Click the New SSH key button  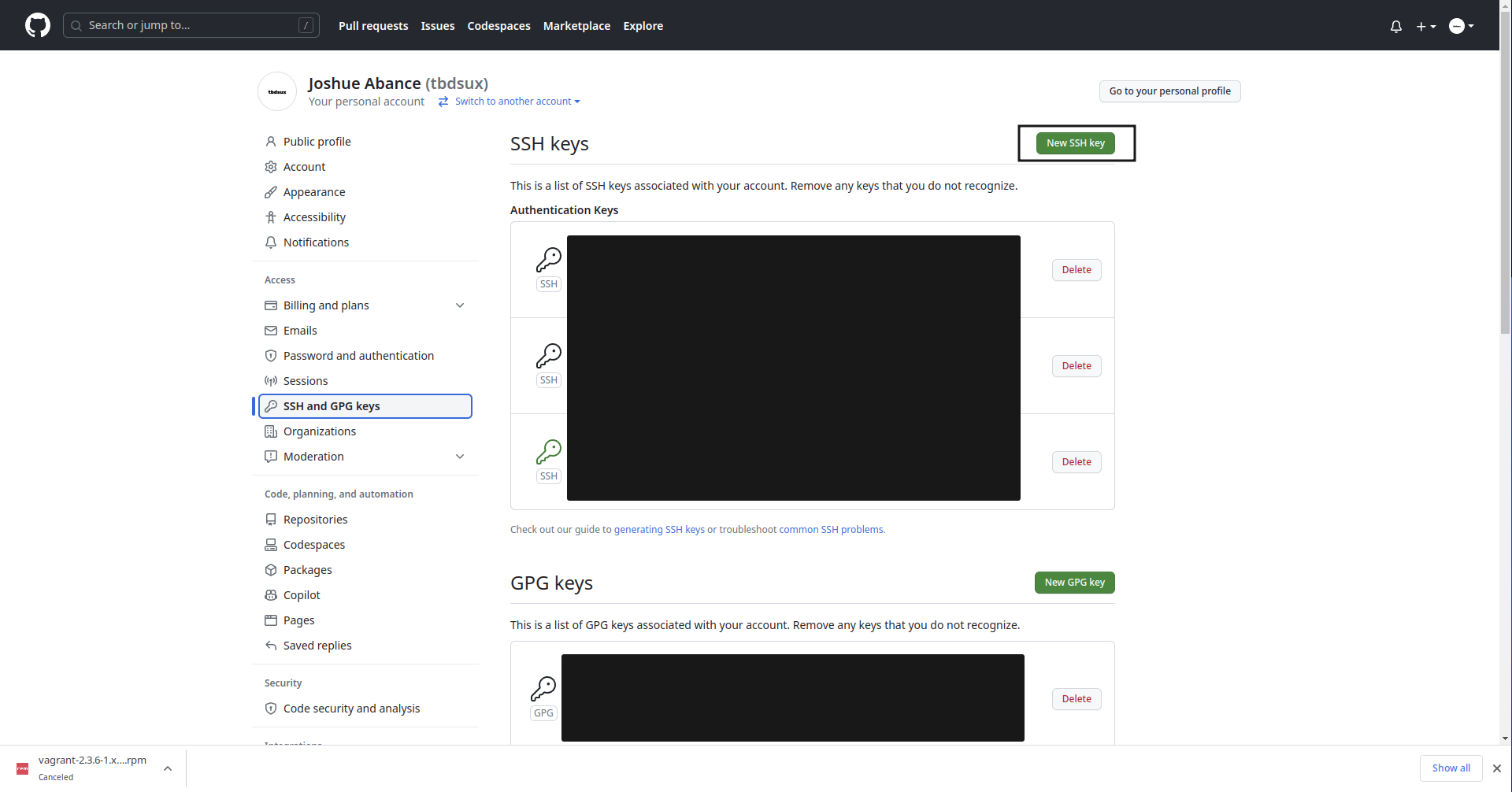(1075, 143)
